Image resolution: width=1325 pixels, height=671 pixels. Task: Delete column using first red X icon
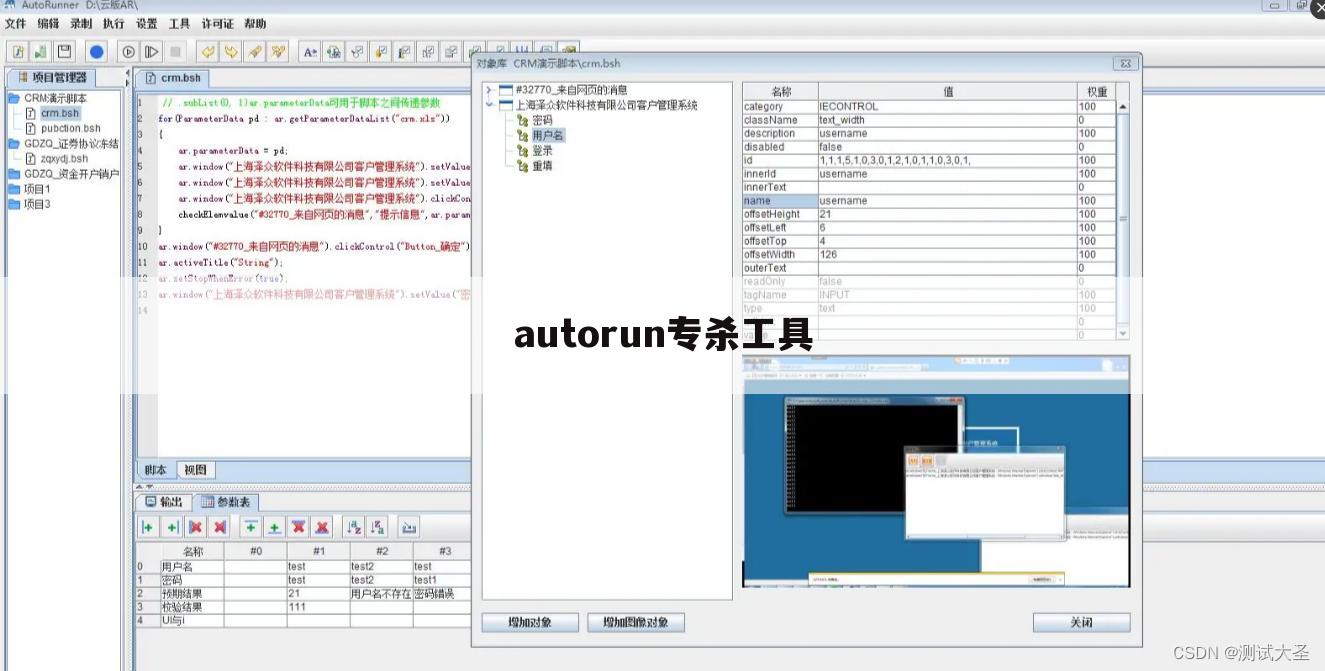click(x=196, y=527)
